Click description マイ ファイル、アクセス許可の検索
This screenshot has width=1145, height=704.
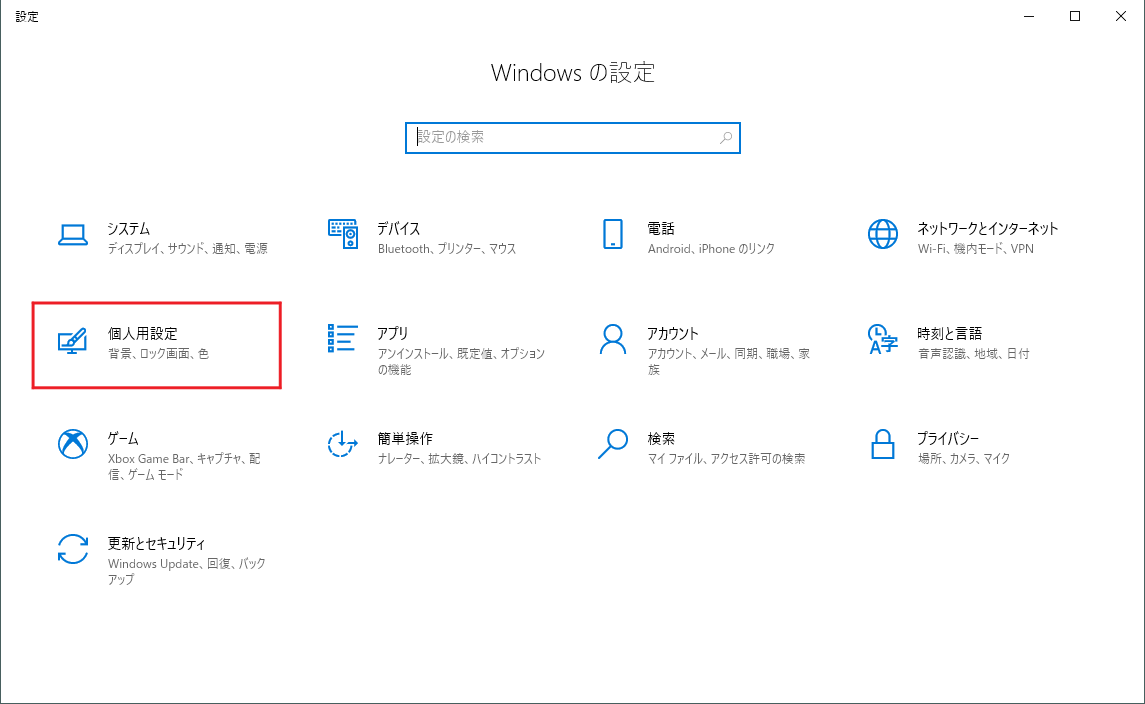727,459
